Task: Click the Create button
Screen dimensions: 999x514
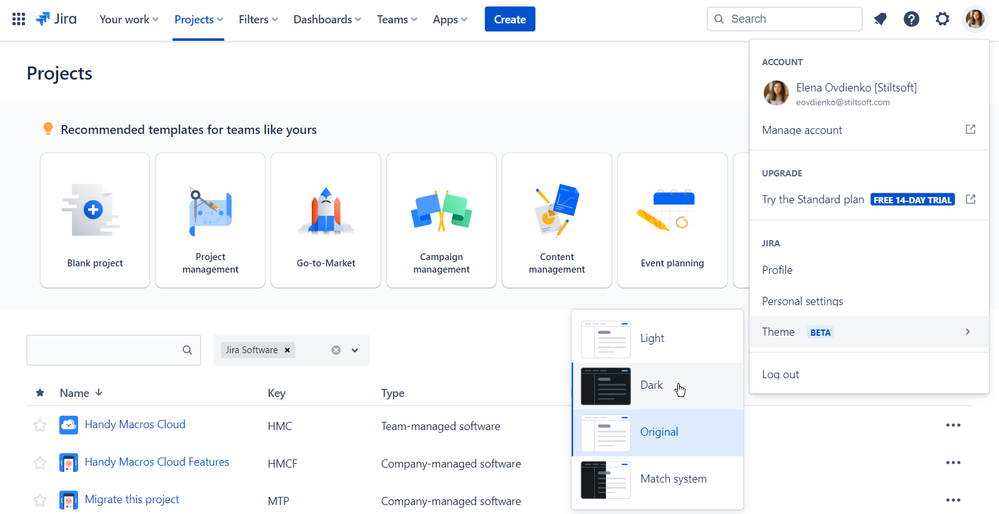Action: coord(510,19)
